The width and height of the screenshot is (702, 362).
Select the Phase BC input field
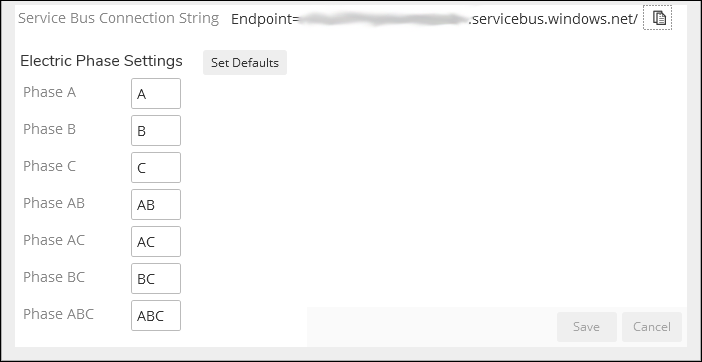pos(156,279)
